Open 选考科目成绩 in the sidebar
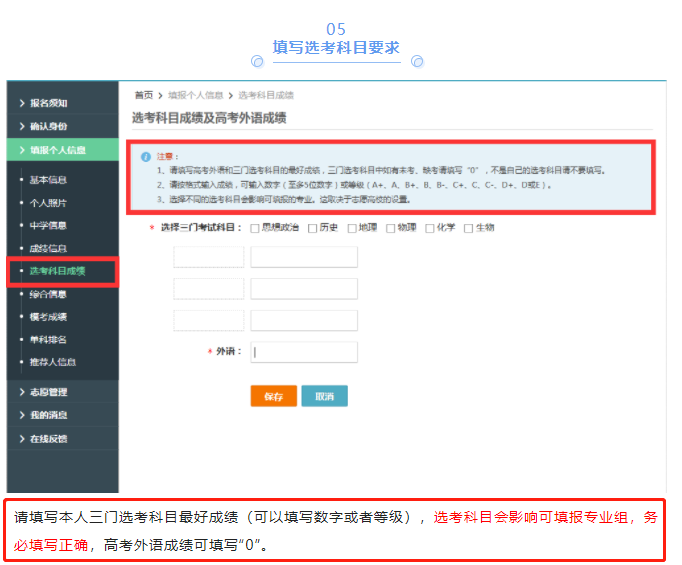The image size is (682, 565). pyautogui.click(x=57, y=271)
